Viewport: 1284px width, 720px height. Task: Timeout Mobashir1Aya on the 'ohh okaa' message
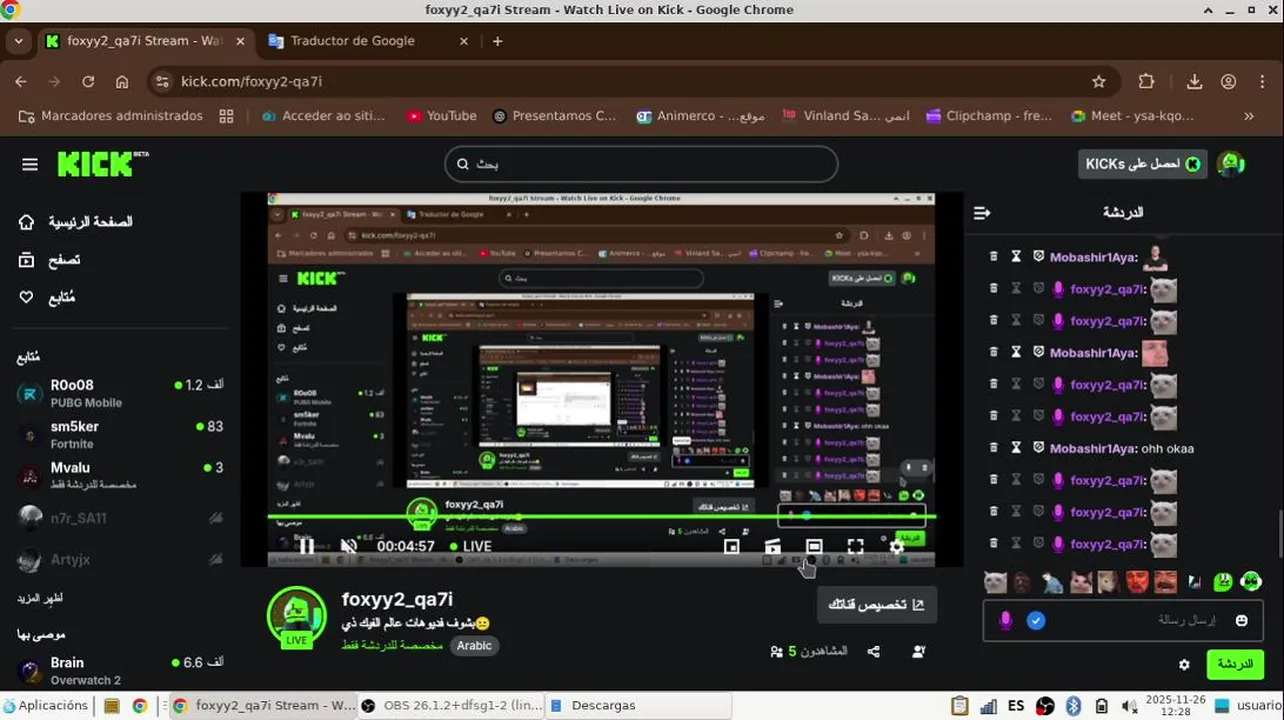coord(1016,448)
